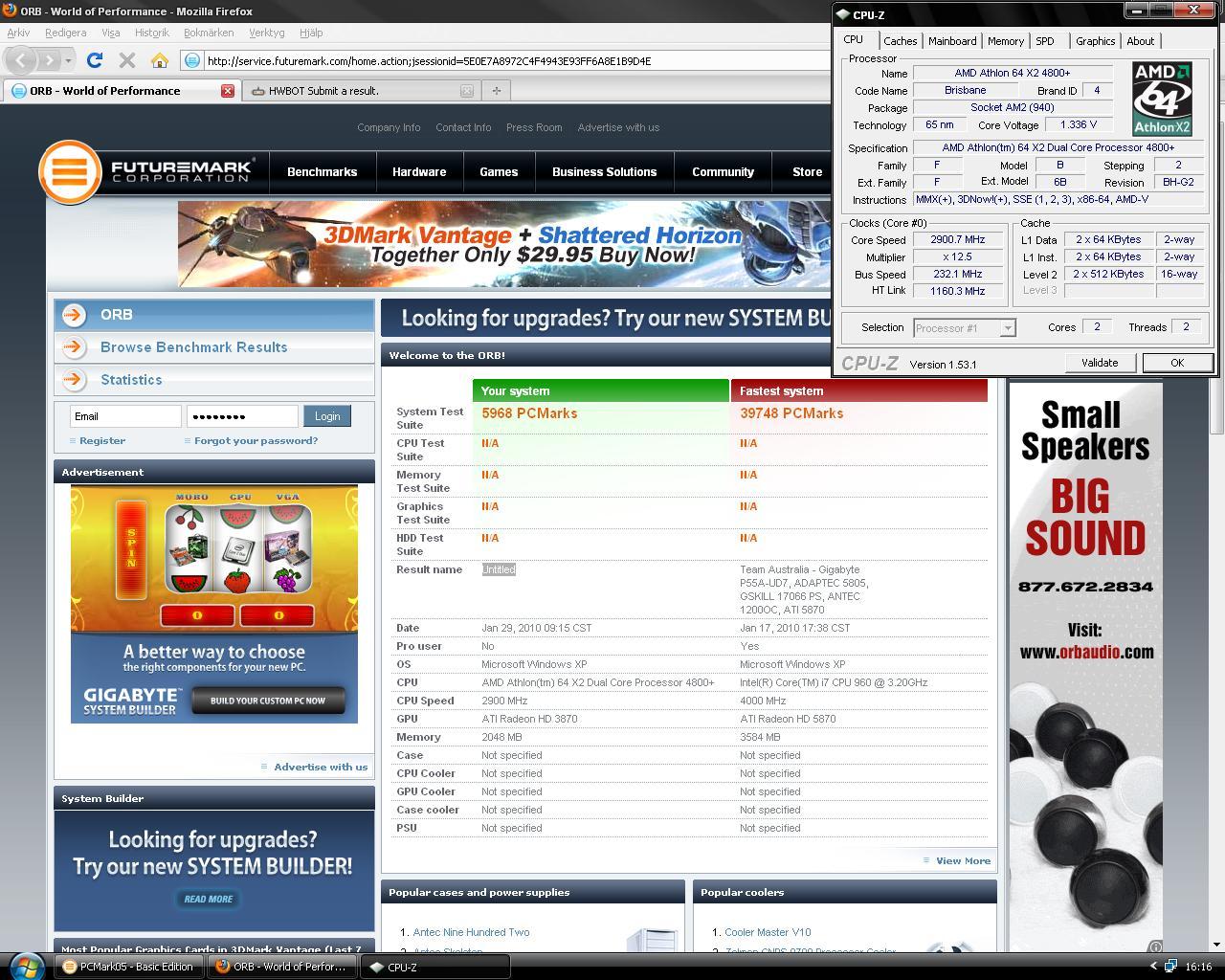Click the Press Room link
The image size is (1225, 980).
pyautogui.click(x=534, y=127)
